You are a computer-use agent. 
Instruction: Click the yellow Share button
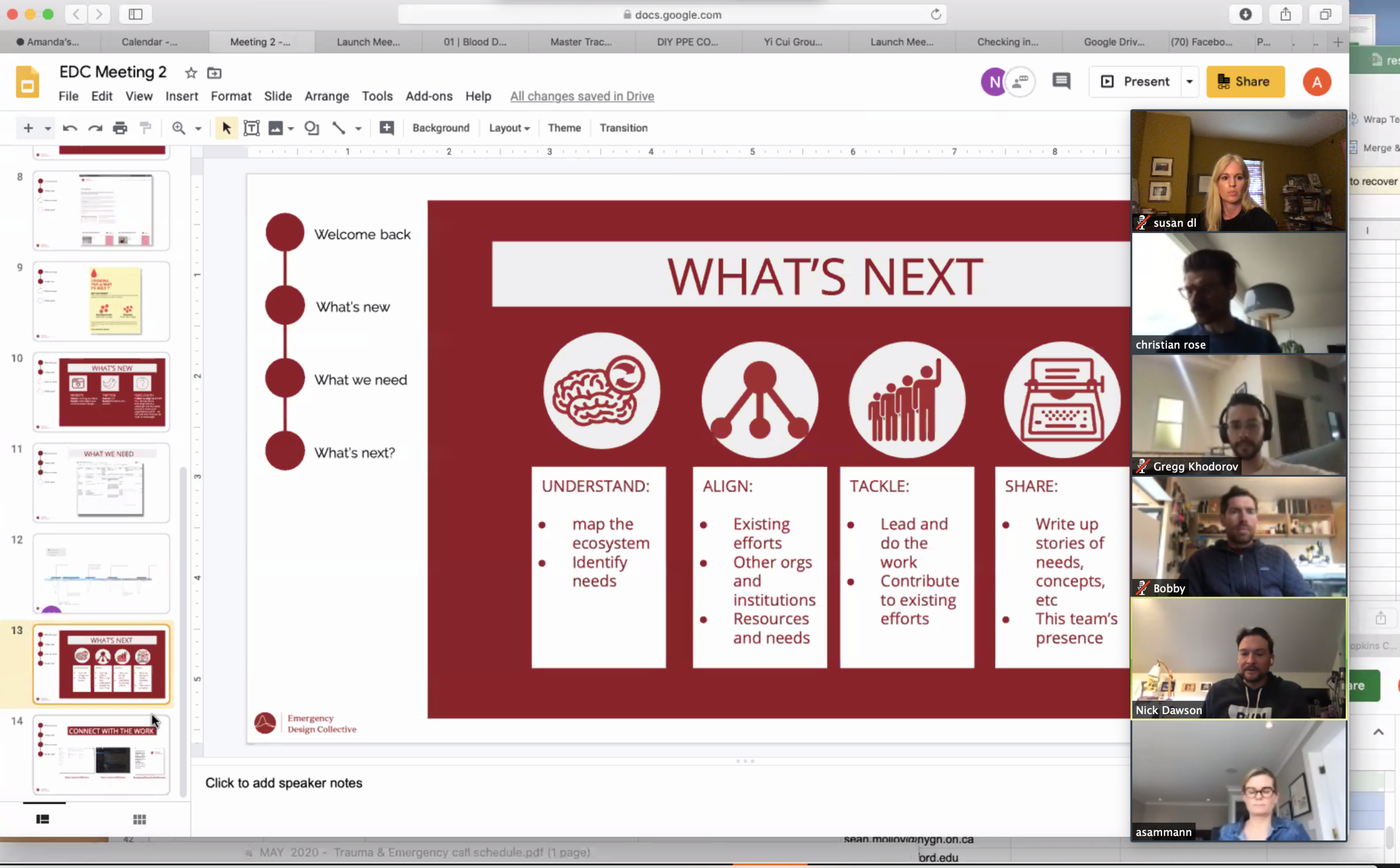tap(1244, 82)
